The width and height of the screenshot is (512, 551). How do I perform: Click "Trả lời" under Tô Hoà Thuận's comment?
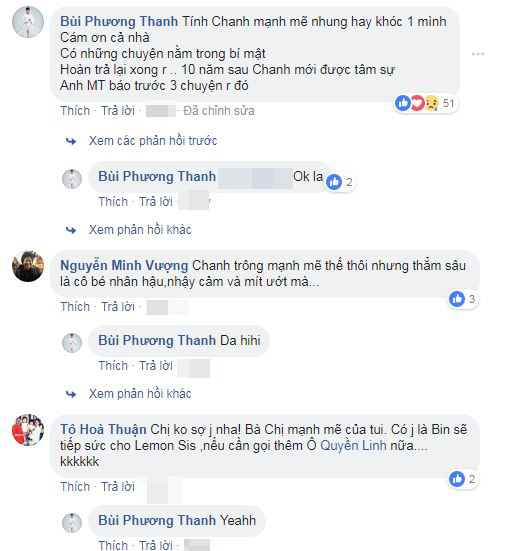(x=118, y=487)
